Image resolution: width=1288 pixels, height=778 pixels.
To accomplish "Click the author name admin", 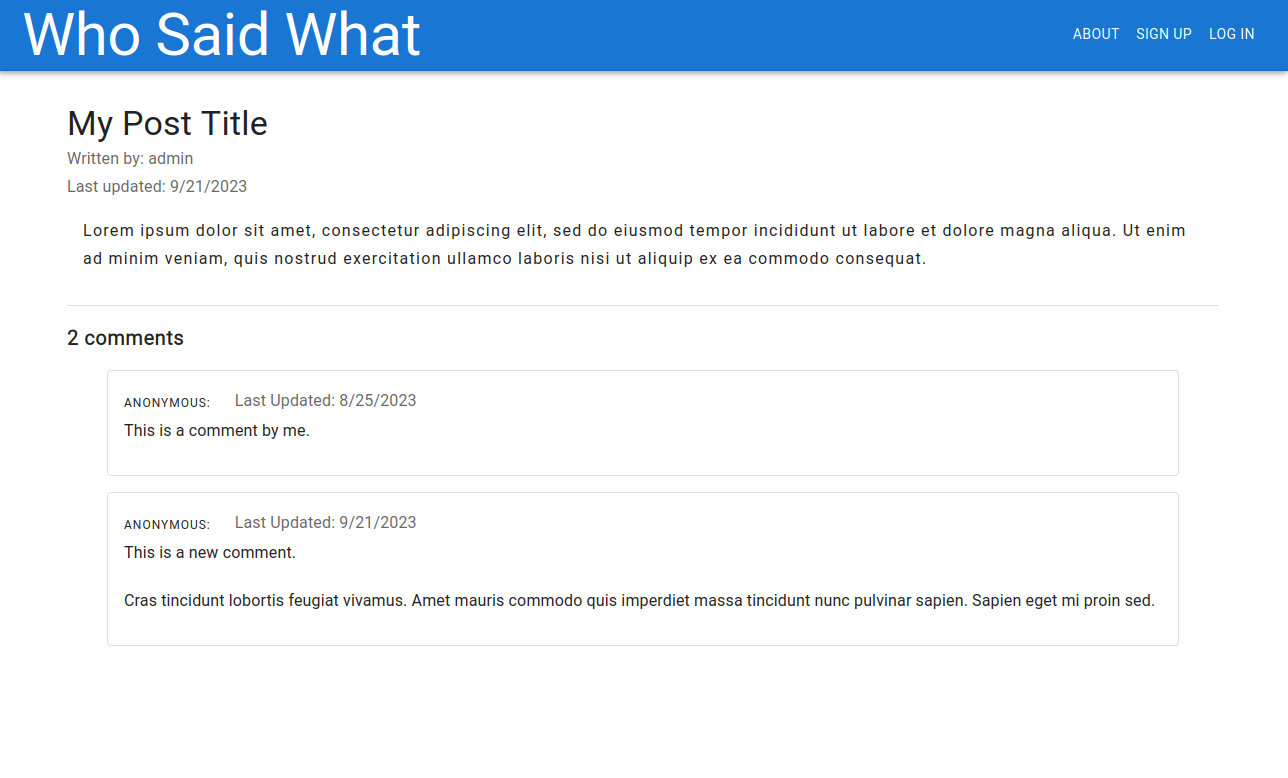I will [x=171, y=158].
